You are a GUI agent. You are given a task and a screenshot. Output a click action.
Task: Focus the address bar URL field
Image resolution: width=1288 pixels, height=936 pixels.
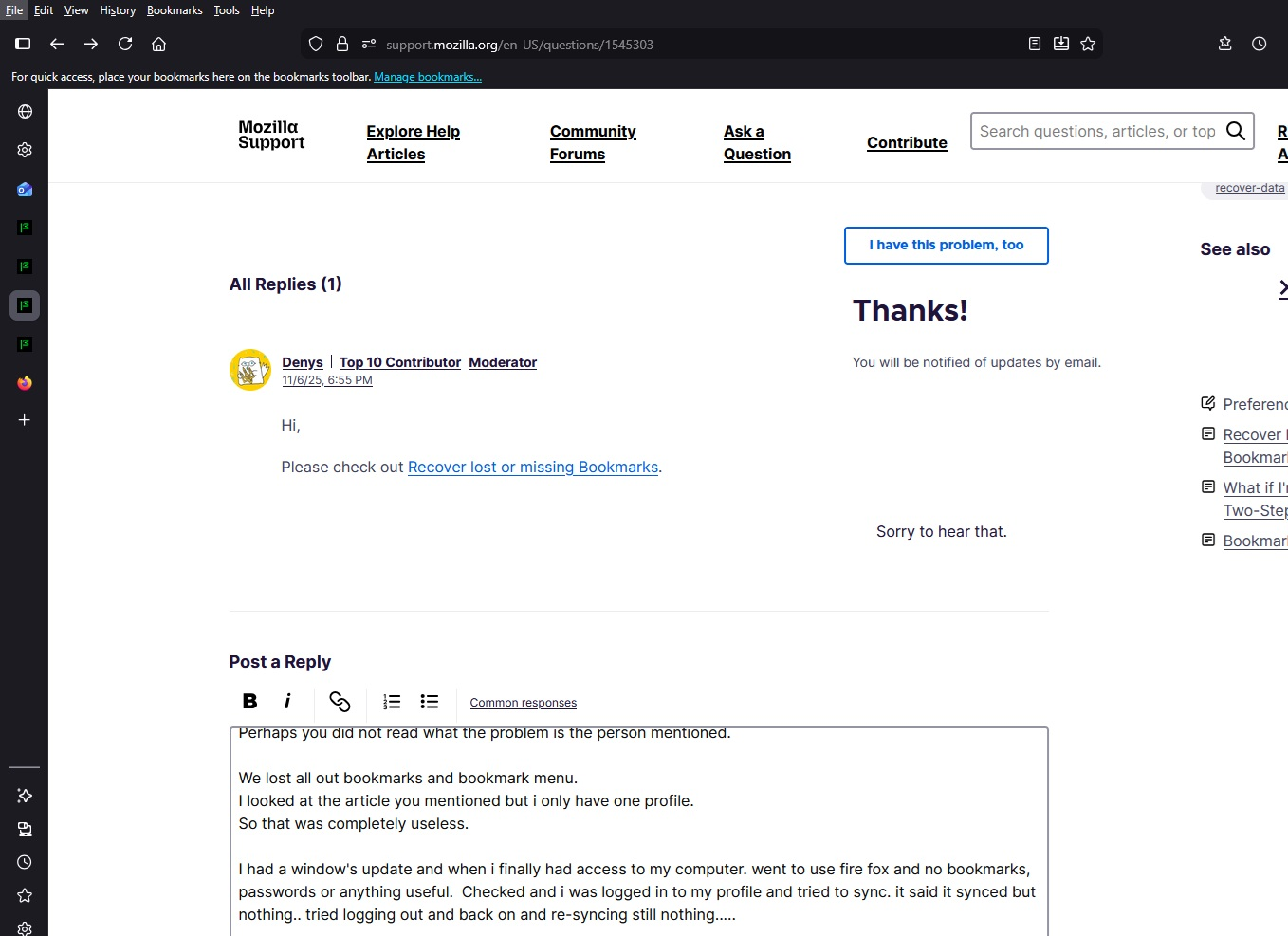tap(702, 45)
